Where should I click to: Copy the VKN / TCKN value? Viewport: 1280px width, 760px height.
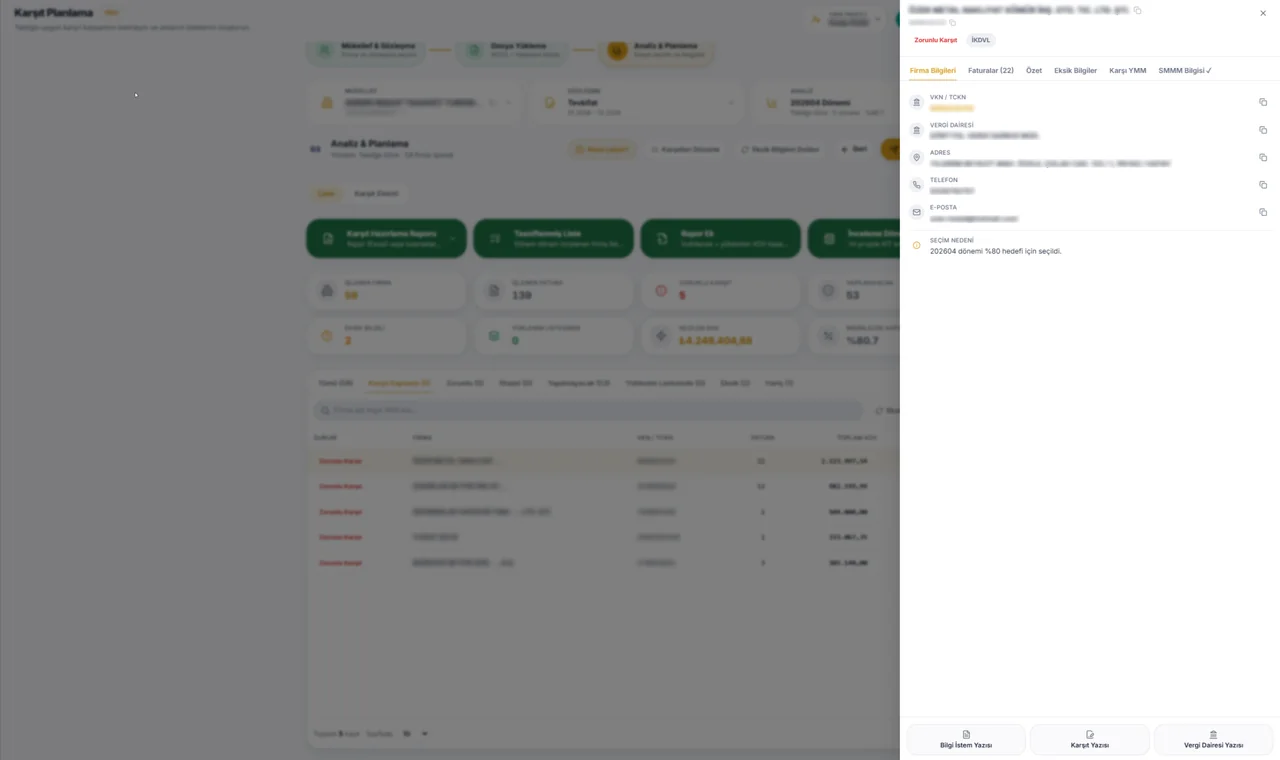pos(1263,102)
